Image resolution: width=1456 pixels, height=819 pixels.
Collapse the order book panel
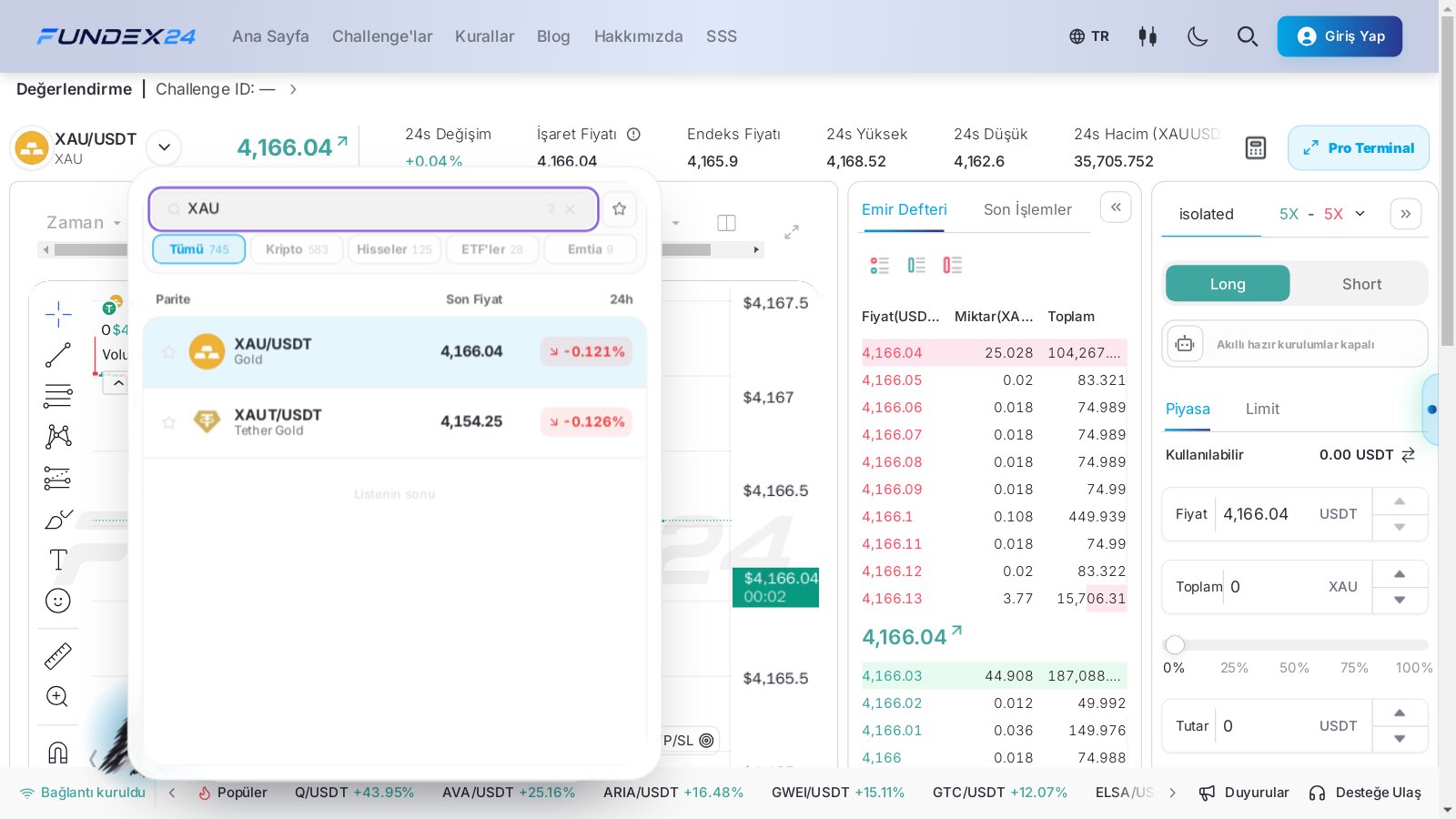click(x=1116, y=207)
